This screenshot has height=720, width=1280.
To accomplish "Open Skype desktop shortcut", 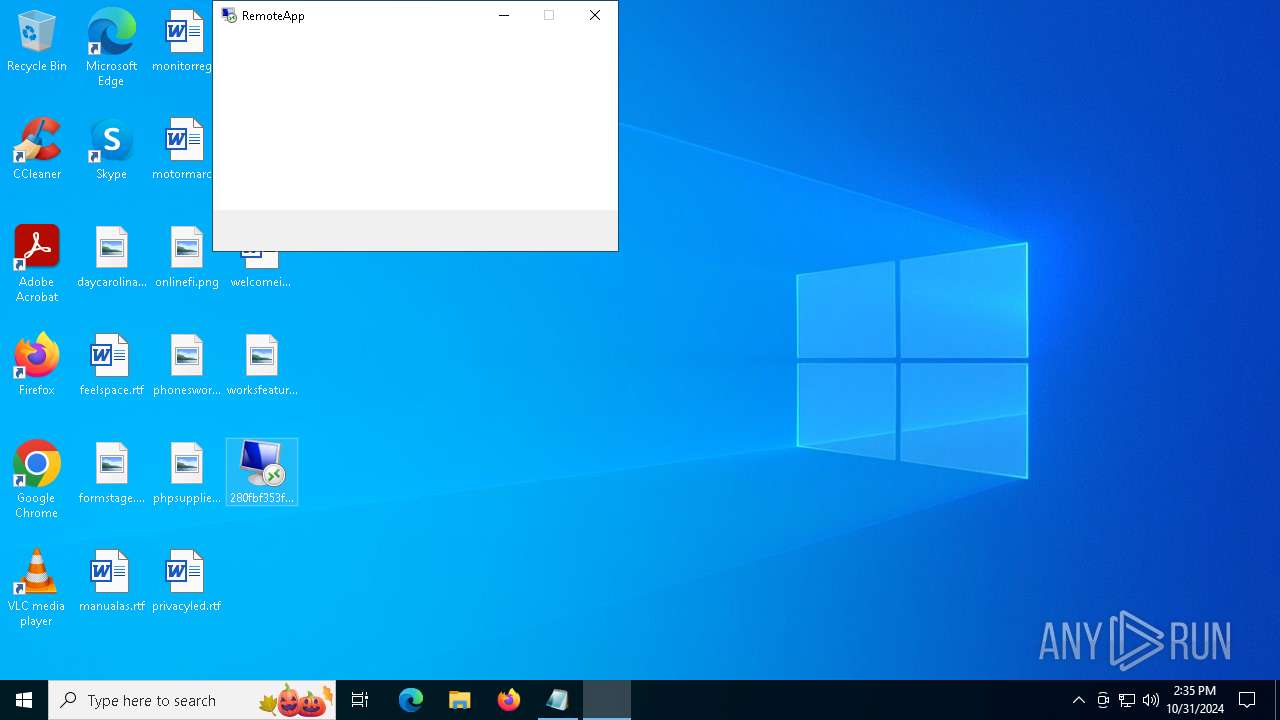I will point(111,150).
